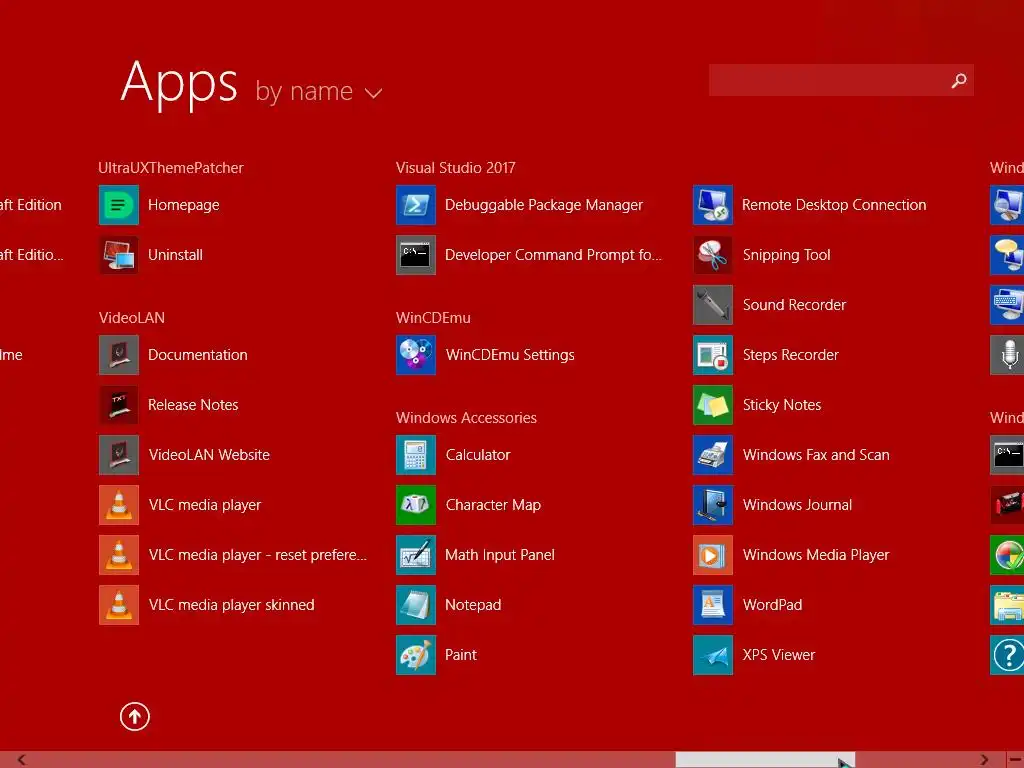Viewport: 1024px width, 768px height.
Task: Click the 'Steps Recorder' label
Action: click(790, 355)
